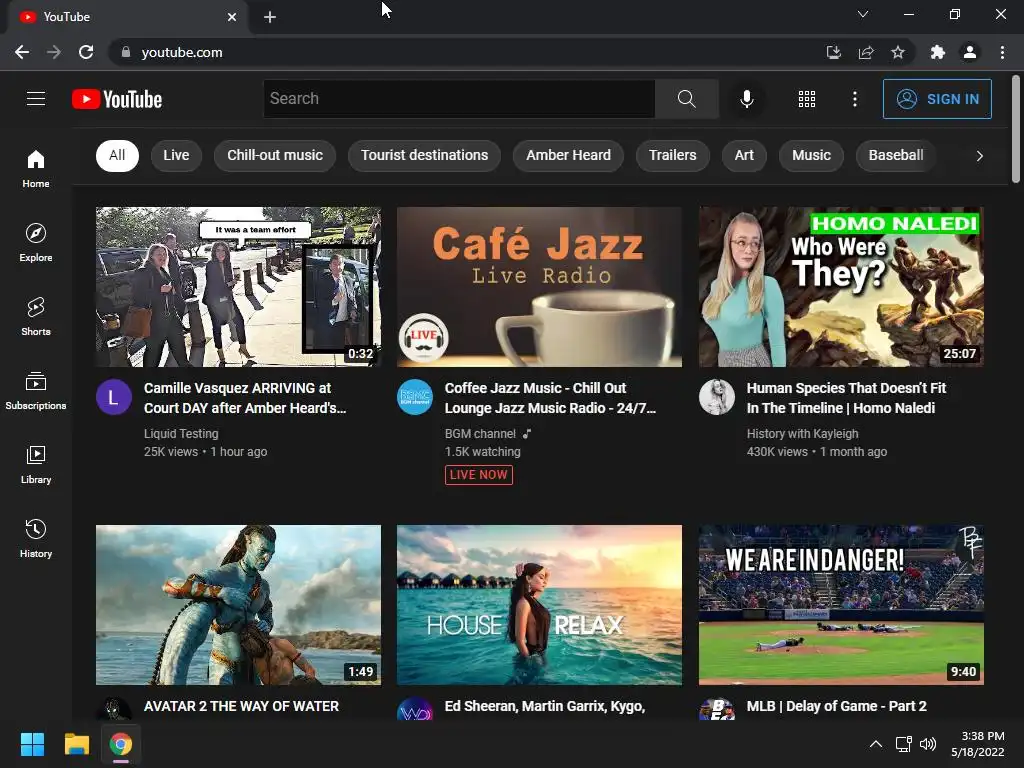Open Shorts in sidebar
This screenshot has height=768, width=1024.
(x=36, y=317)
